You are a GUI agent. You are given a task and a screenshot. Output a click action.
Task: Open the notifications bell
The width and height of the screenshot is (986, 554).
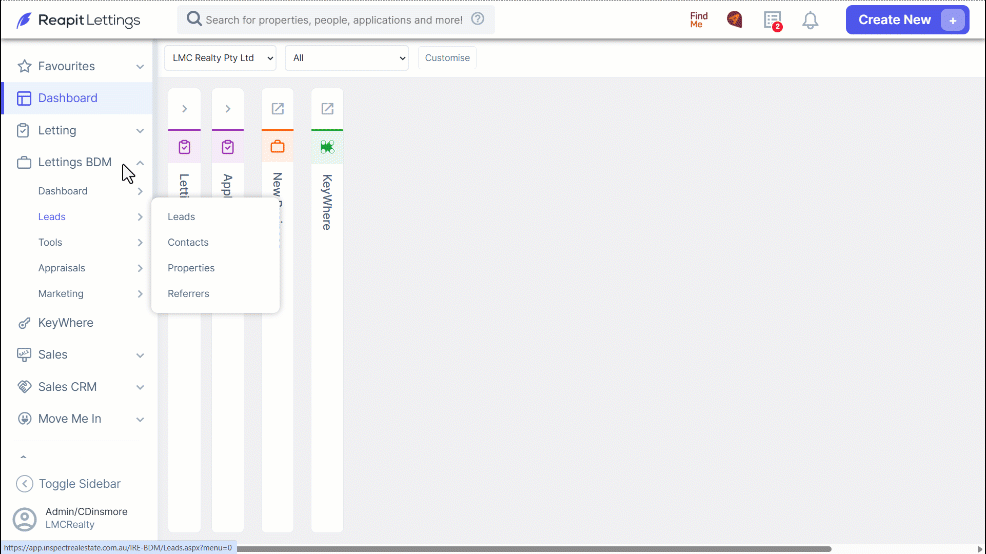810,20
